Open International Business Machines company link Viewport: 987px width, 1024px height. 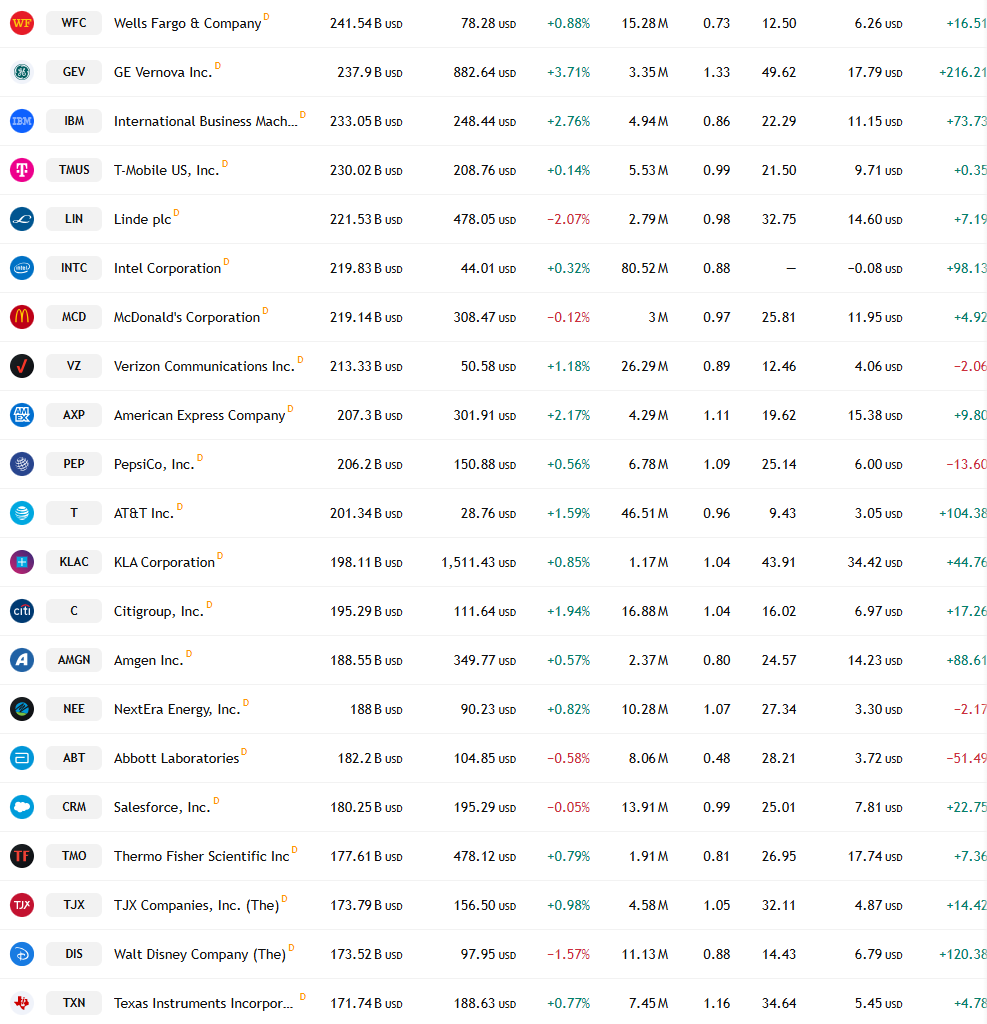(x=205, y=121)
